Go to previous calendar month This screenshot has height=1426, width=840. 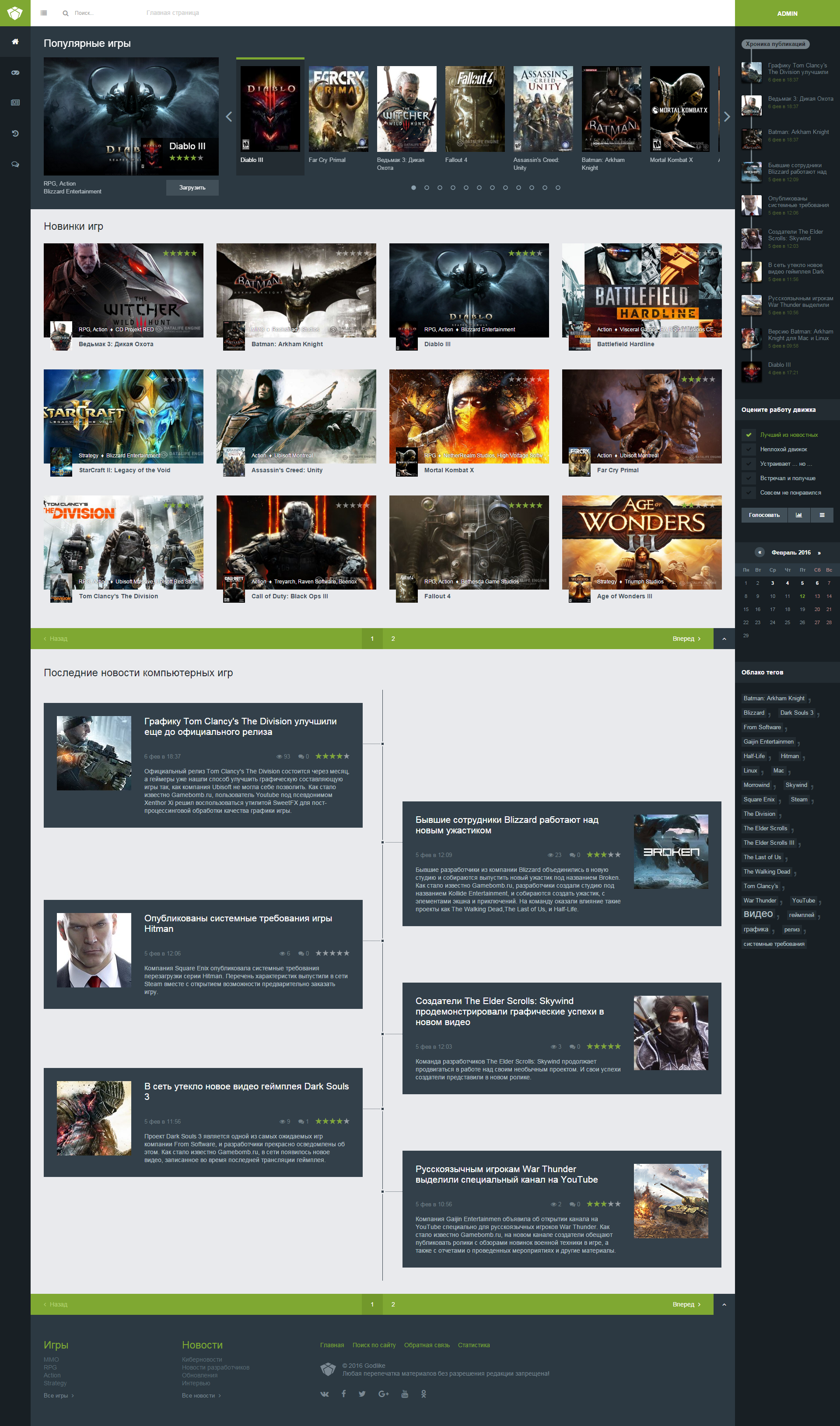759,552
